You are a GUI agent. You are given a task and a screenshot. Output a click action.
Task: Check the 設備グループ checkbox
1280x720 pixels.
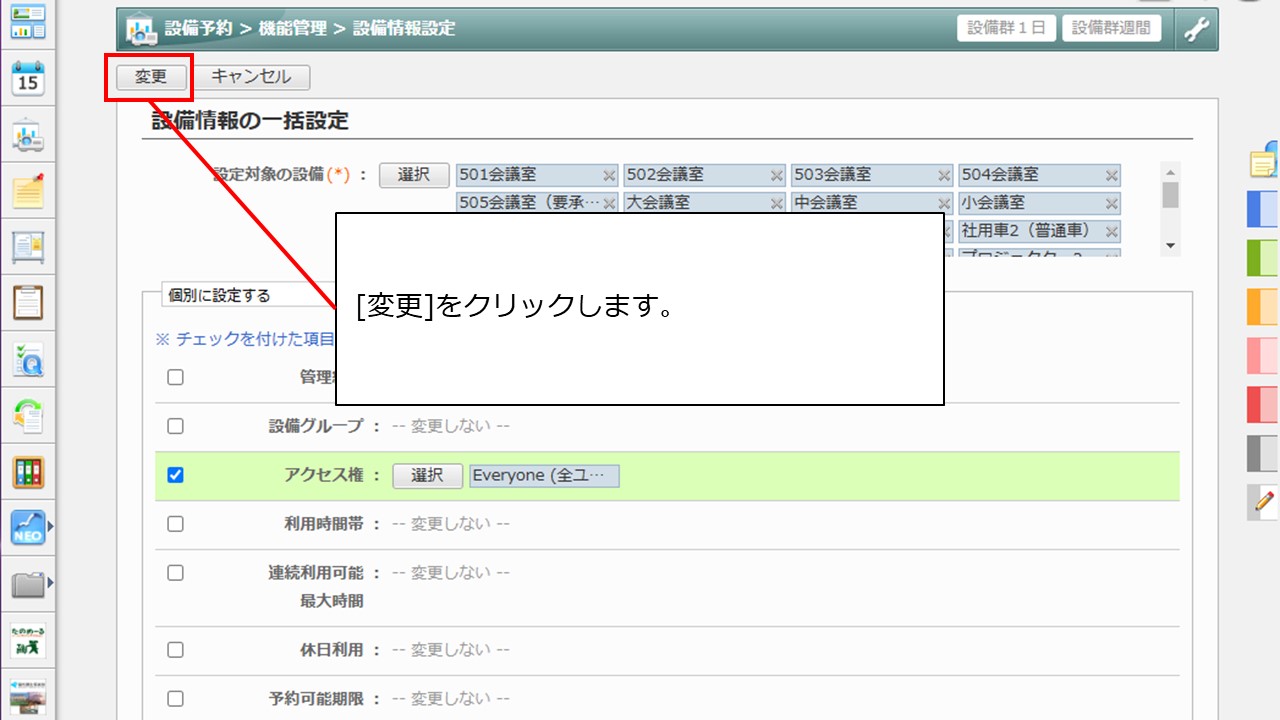pos(175,426)
